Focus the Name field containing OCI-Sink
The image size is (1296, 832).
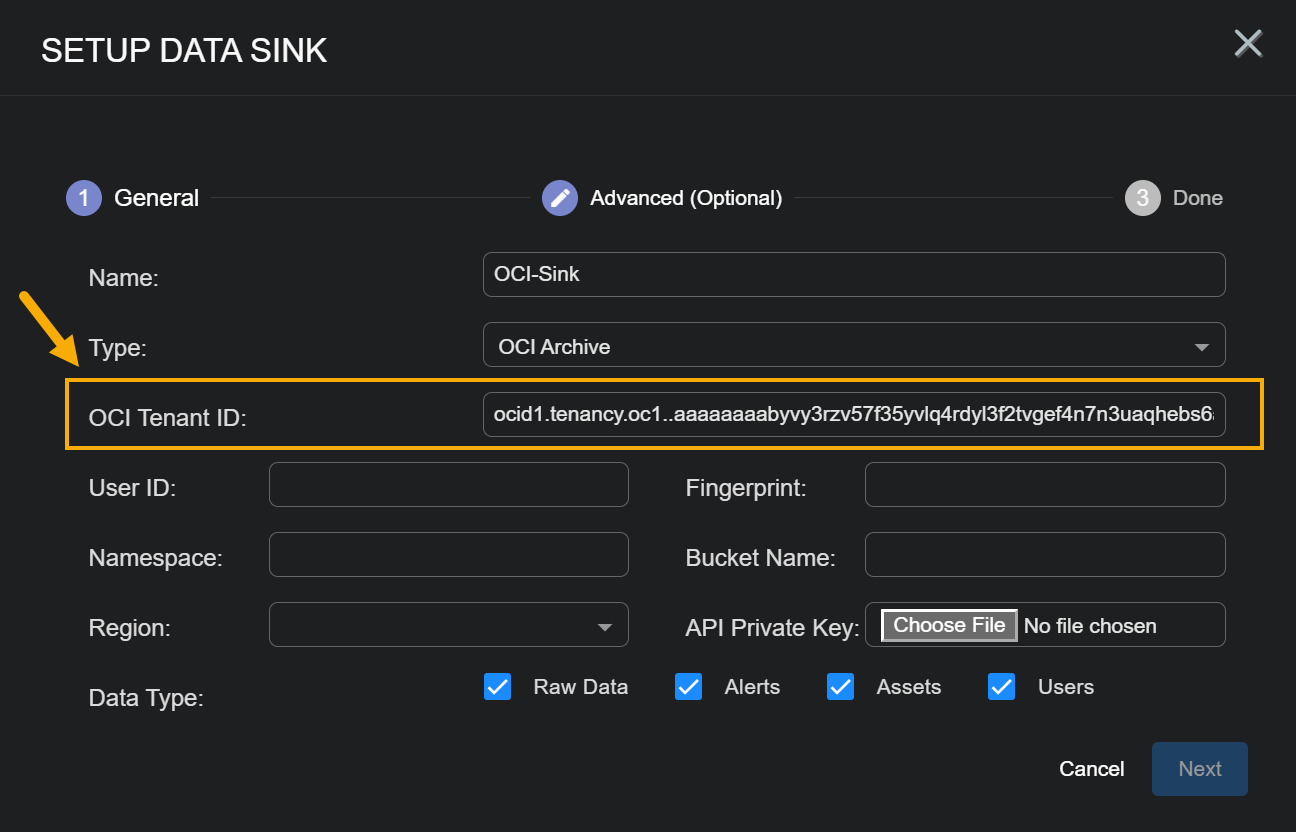[853, 274]
